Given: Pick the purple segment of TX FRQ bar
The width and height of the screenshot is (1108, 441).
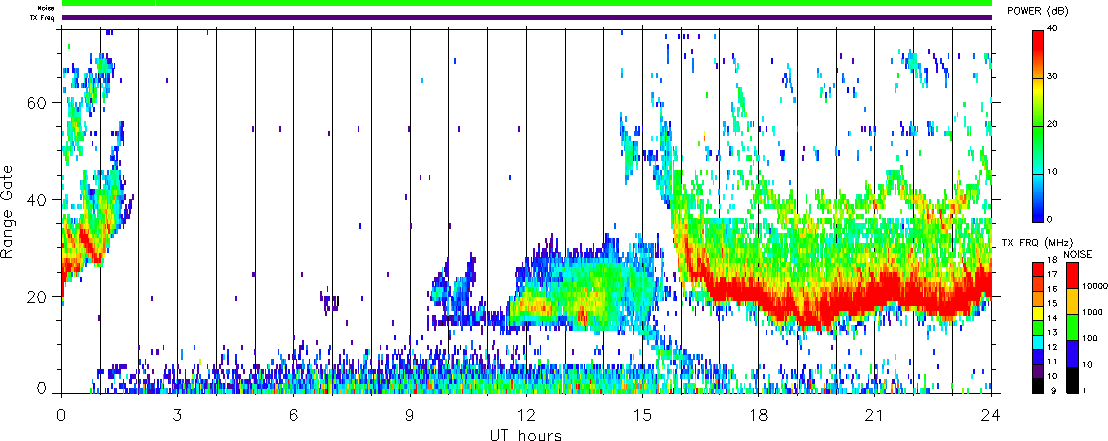Looking at the screenshot, I should click(1038, 371).
